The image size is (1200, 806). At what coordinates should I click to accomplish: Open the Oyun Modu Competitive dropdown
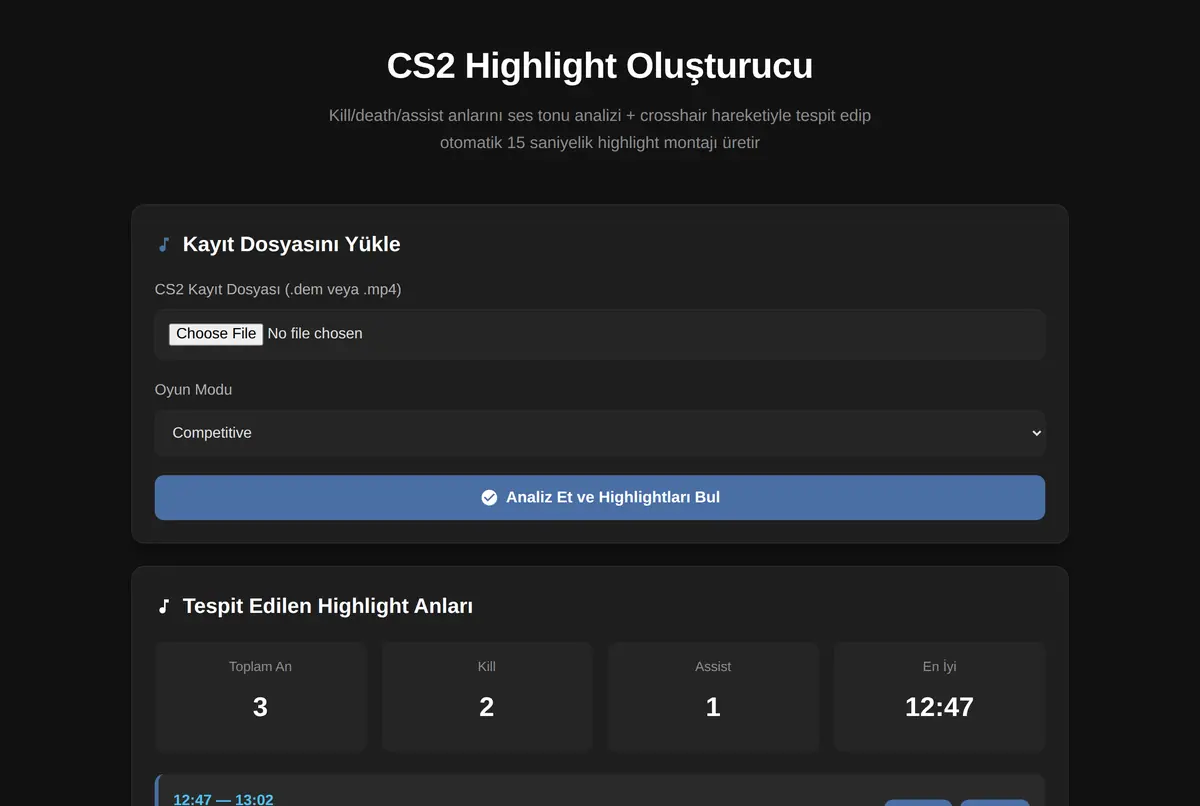pyautogui.click(x=600, y=433)
